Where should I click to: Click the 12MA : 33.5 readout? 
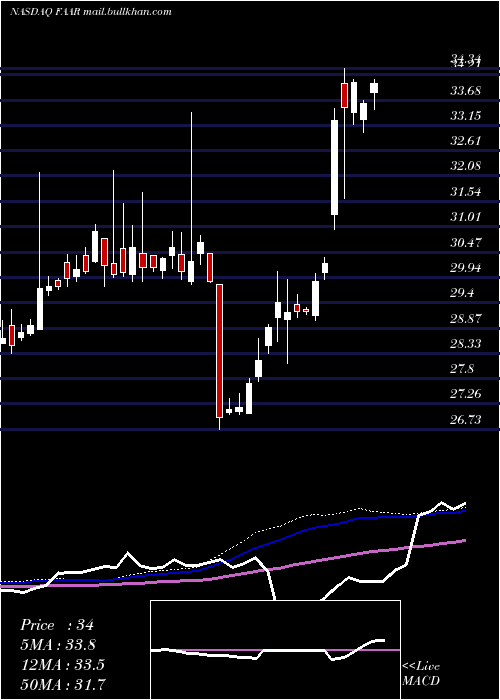pyautogui.click(x=62, y=665)
